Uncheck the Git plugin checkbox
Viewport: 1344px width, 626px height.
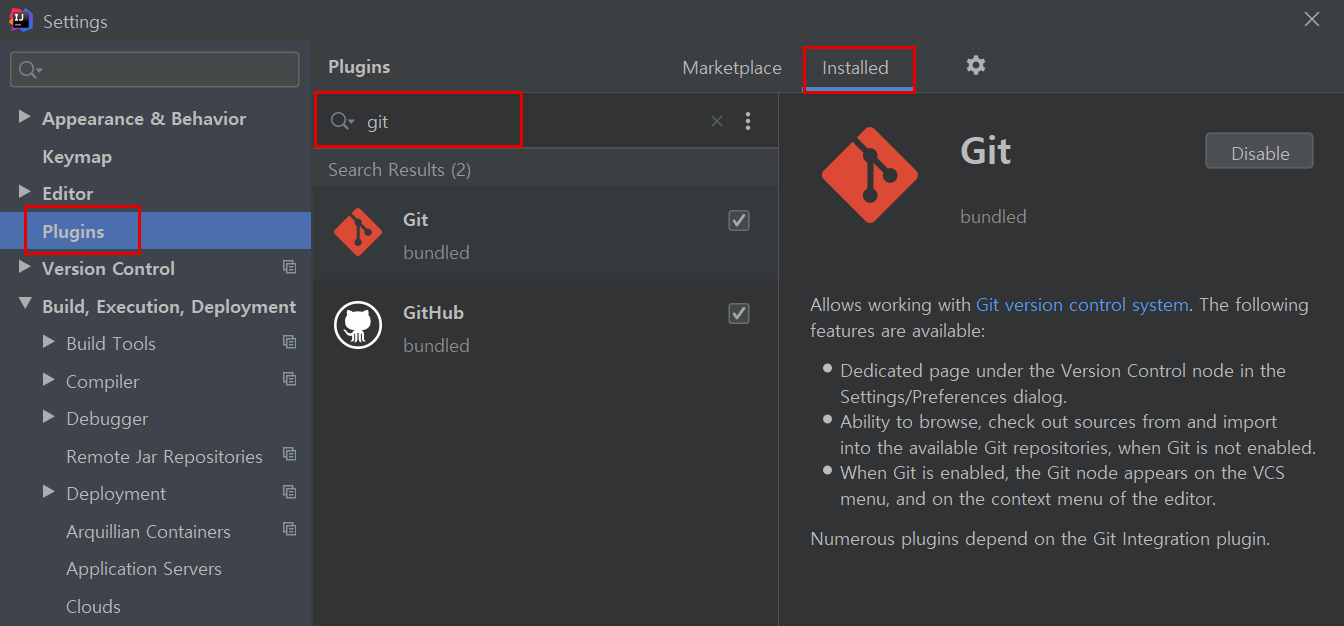point(739,220)
